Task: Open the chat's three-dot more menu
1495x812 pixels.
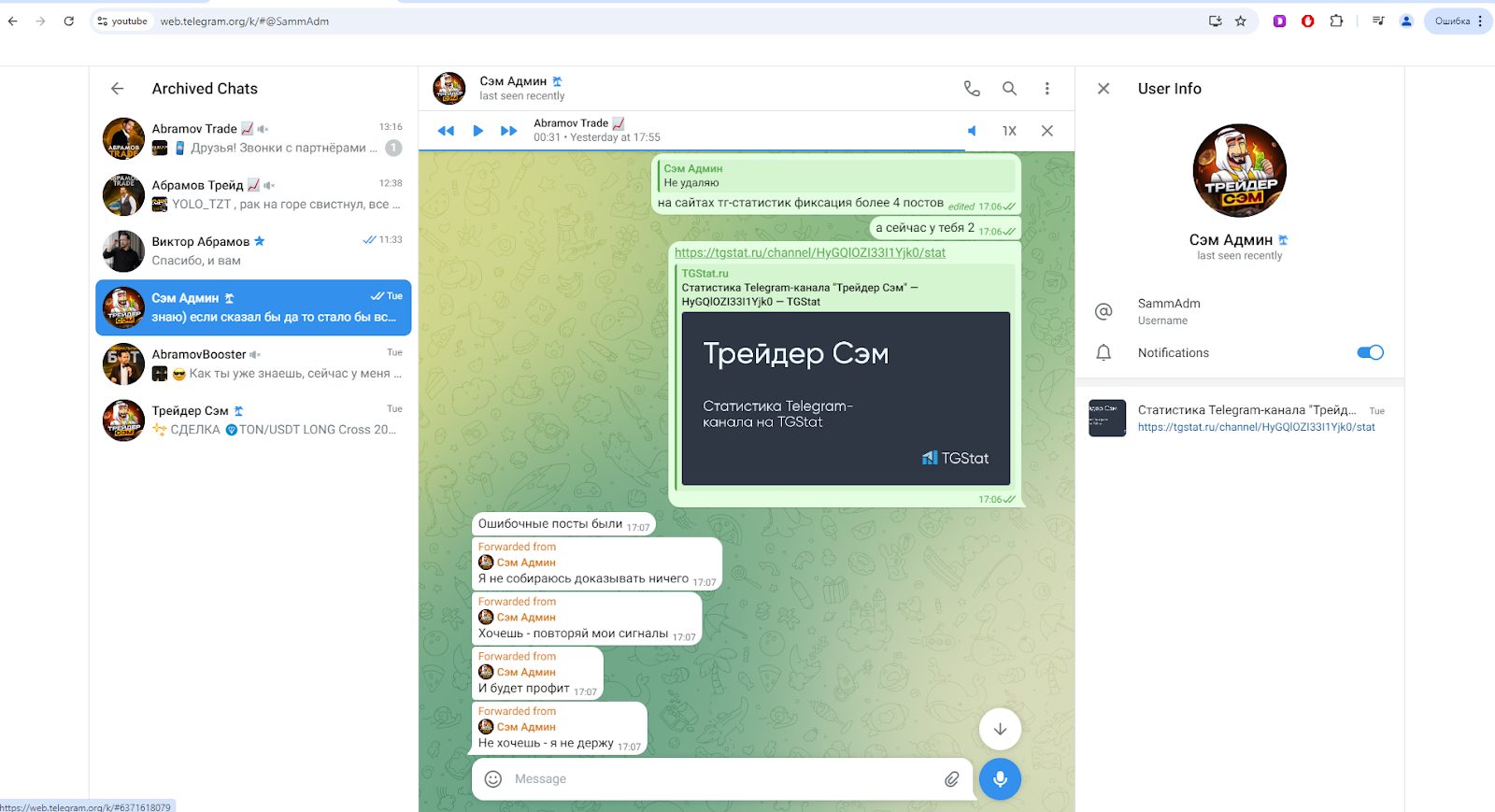Action: click(1046, 89)
